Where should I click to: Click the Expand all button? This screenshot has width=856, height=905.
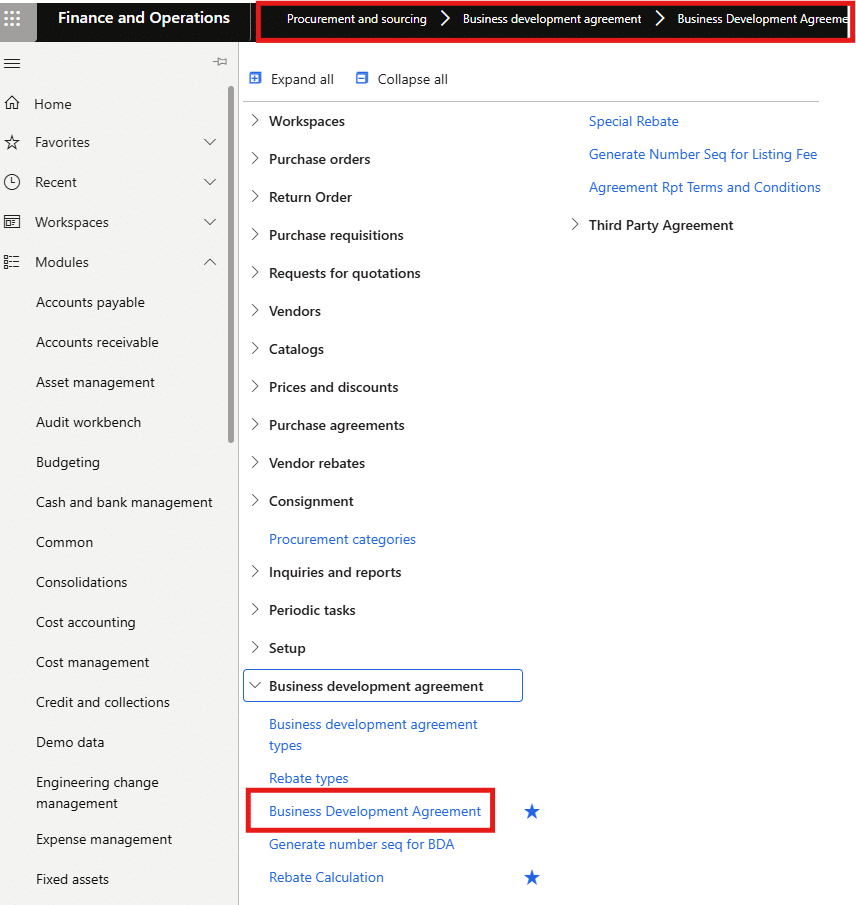pyautogui.click(x=291, y=79)
